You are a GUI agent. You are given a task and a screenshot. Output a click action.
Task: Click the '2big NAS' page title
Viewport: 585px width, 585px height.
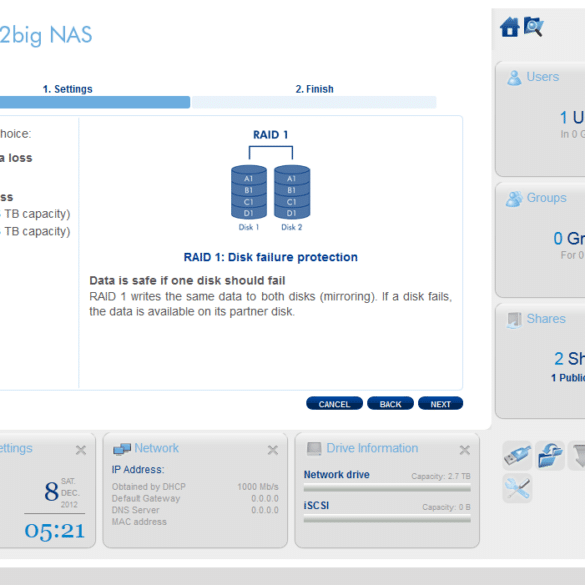coord(46,36)
